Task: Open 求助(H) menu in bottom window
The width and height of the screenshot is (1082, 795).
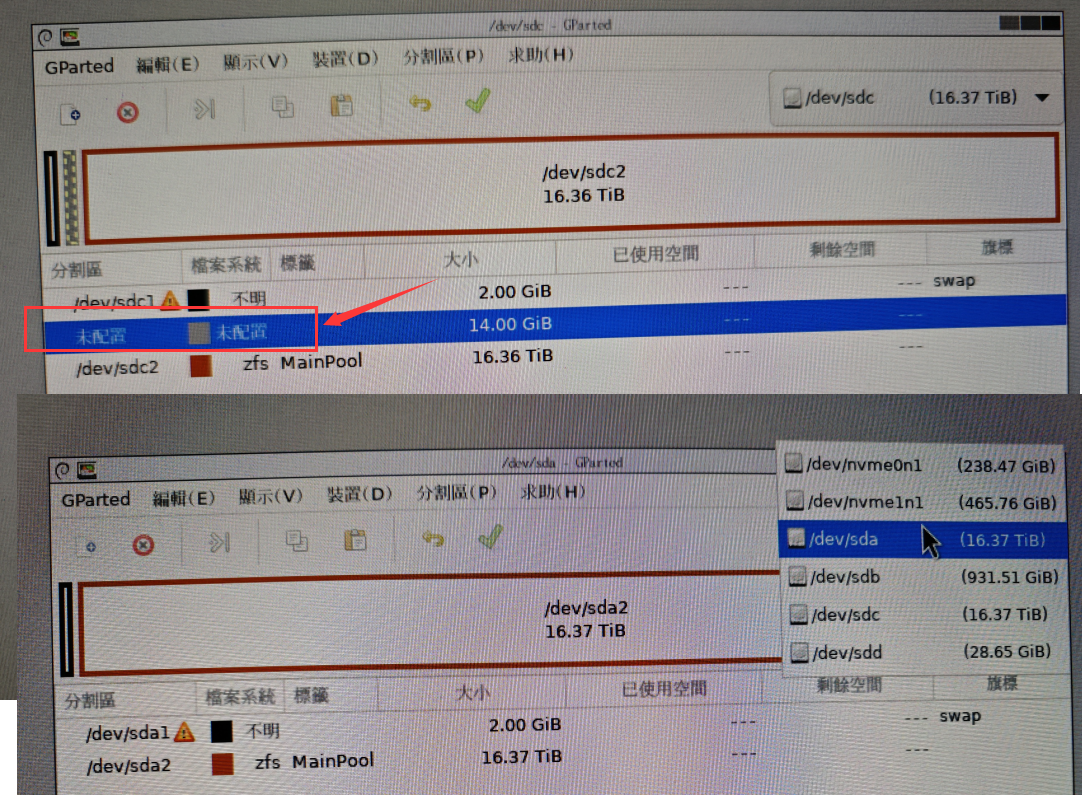Action: (552, 491)
